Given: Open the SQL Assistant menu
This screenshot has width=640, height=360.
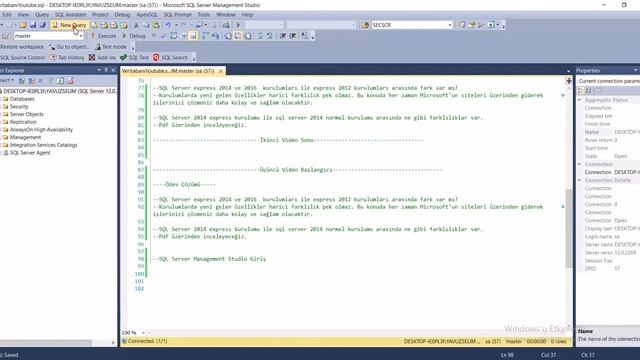Looking at the screenshot, I should (x=71, y=15).
